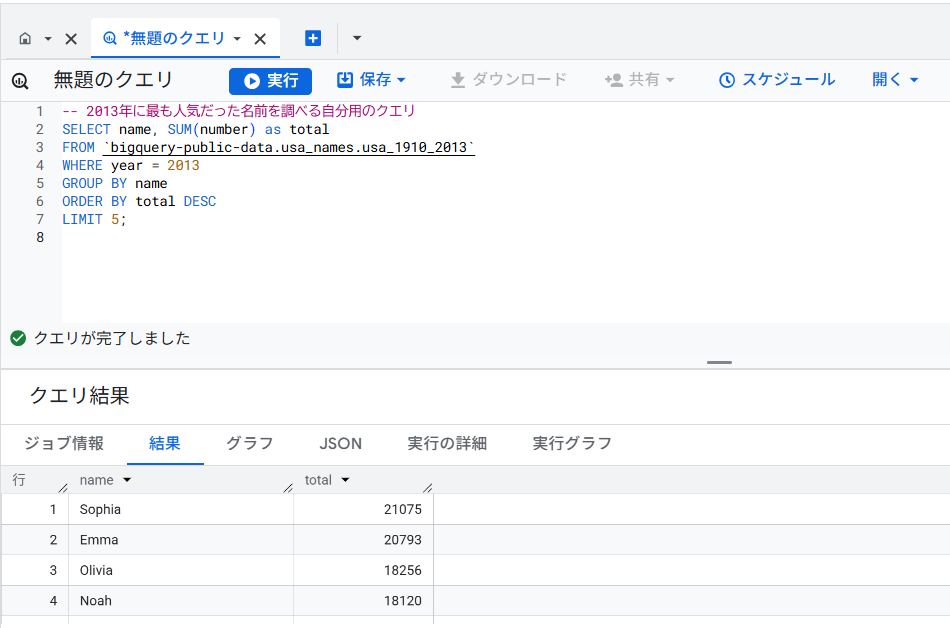950x628 pixels.
Task: Select the Olivia cell
Action: click(181, 570)
